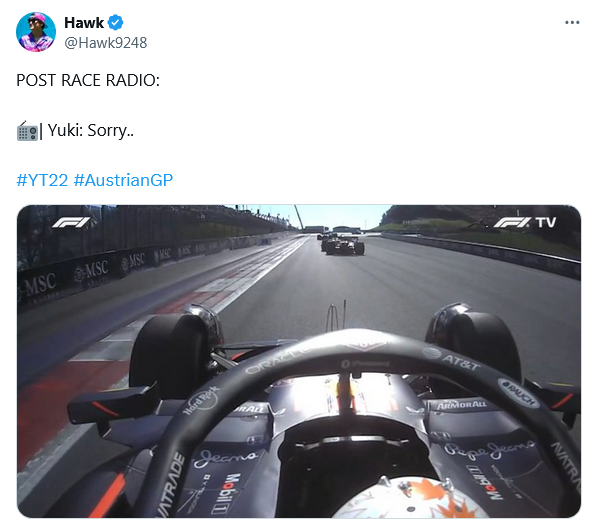This screenshot has height=531, width=598.
Task: Click the POST RACE RADIO text
Action: pyautogui.click(x=88, y=80)
